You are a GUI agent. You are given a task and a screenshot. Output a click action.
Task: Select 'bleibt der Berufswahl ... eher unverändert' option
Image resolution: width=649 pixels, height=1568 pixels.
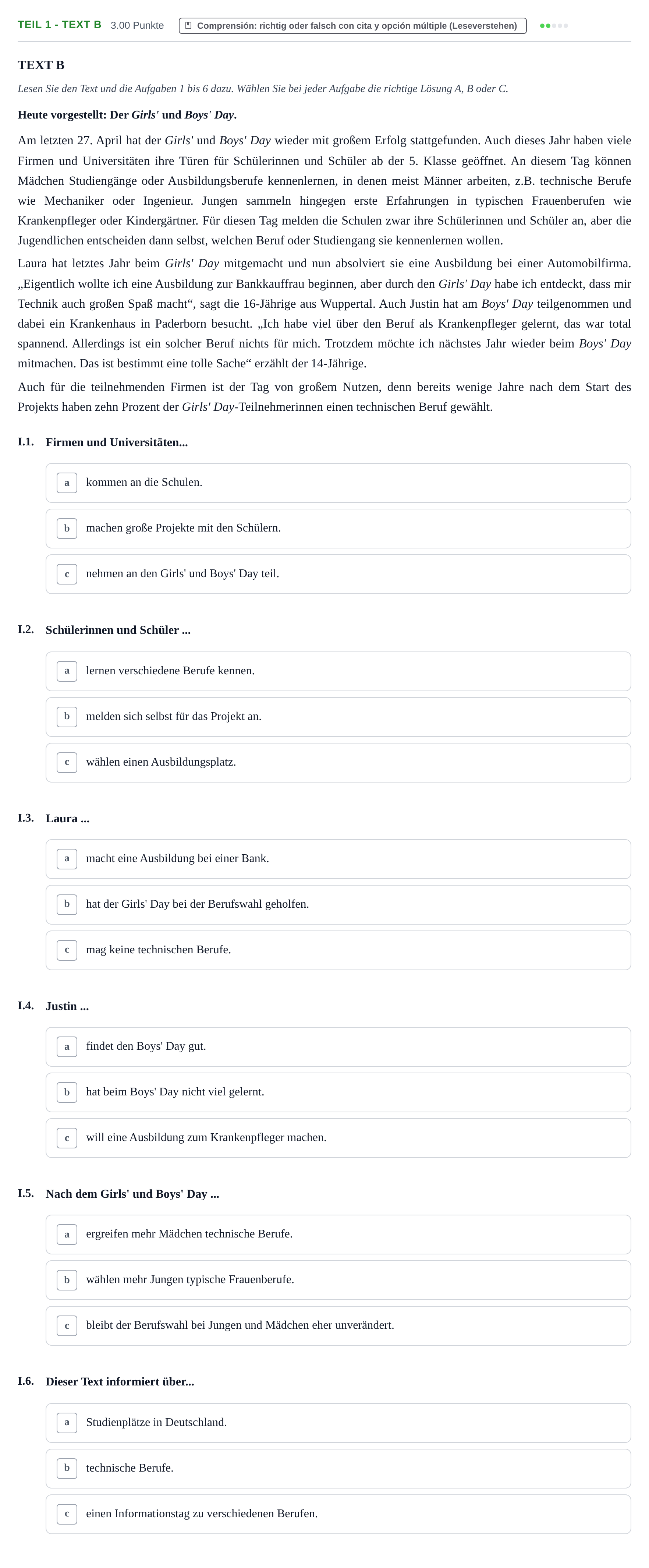click(338, 1326)
